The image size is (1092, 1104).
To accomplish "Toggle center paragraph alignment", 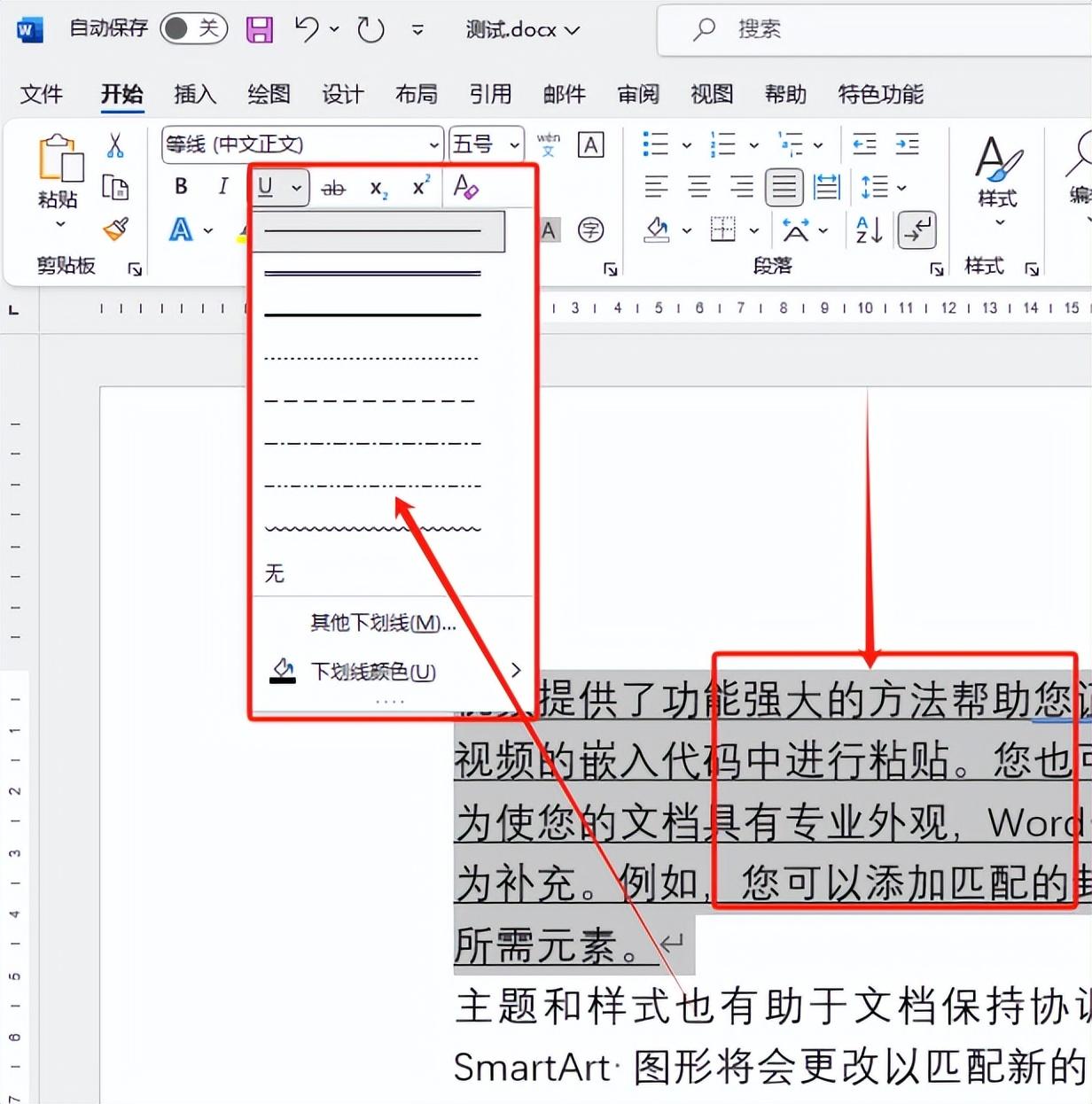I will point(699,187).
